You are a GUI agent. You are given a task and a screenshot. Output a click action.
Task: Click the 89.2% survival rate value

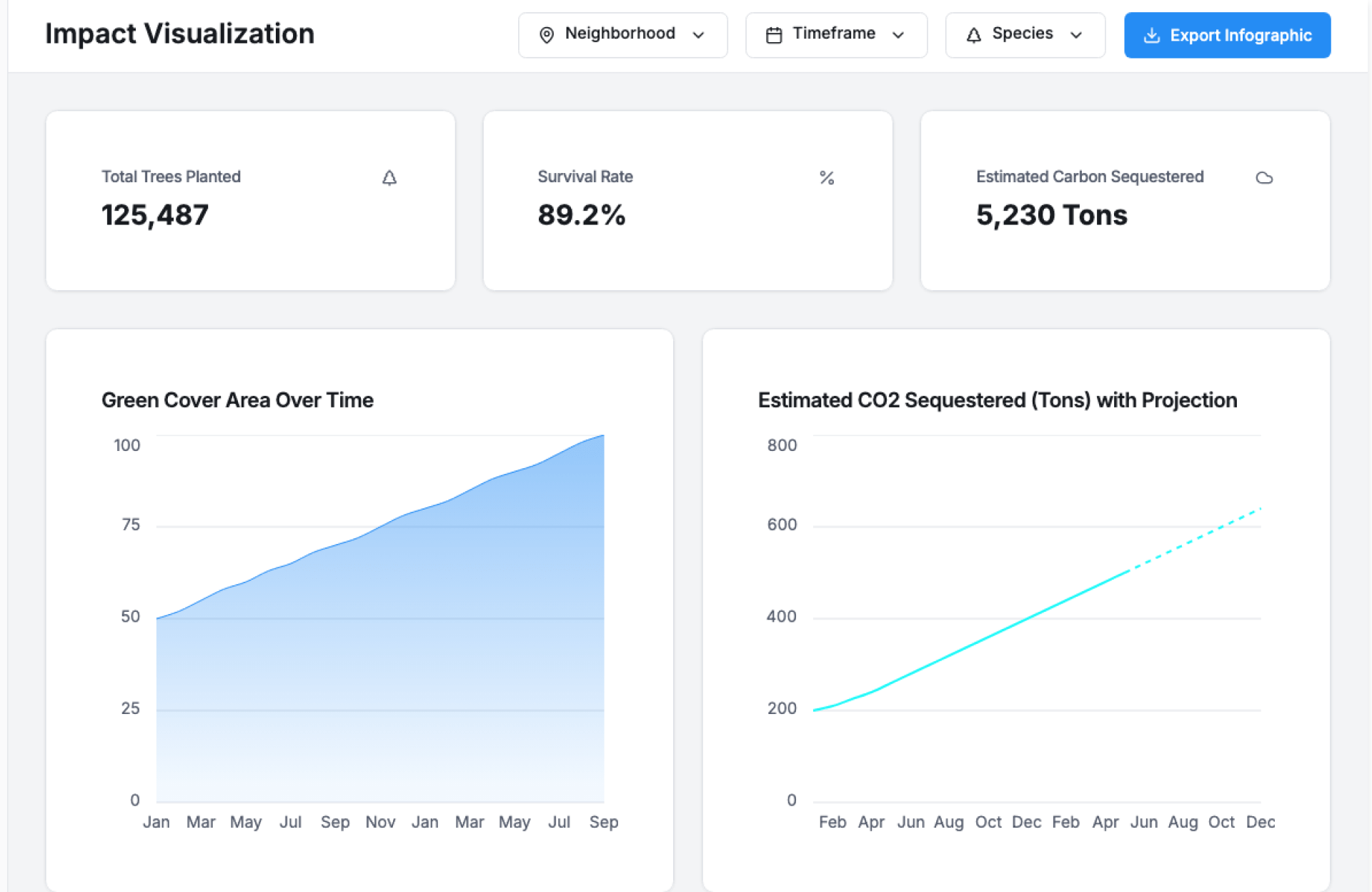point(581,215)
